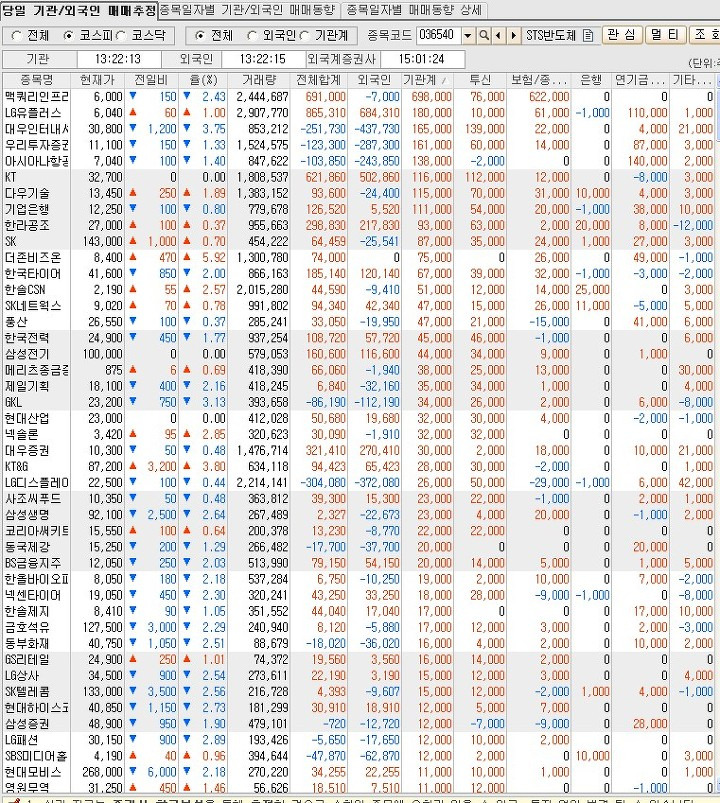720x803 pixels.
Task: Select the 한솔CSN stock name
Action: (x=25, y=290)
